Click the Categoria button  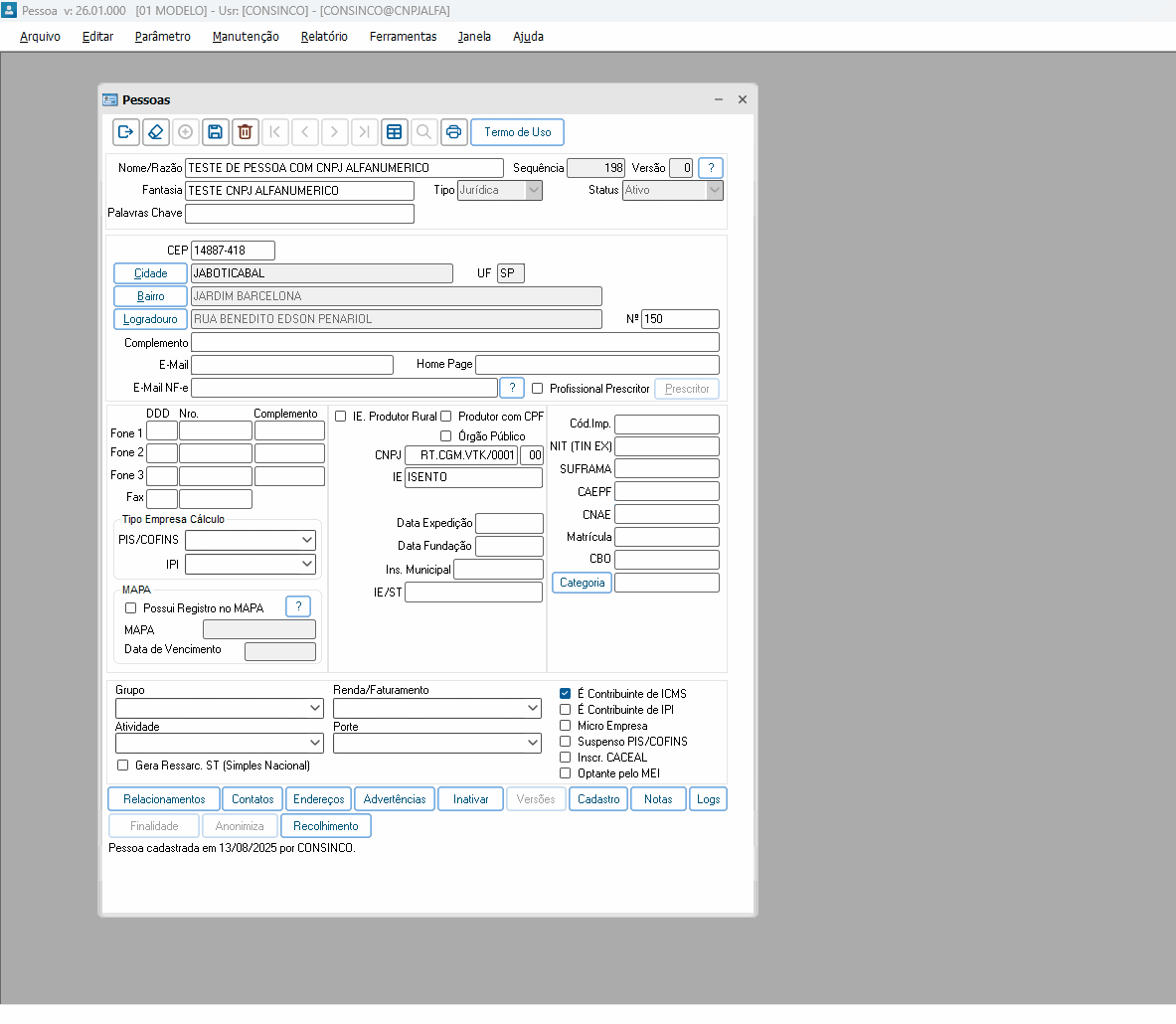pos(582,583)
